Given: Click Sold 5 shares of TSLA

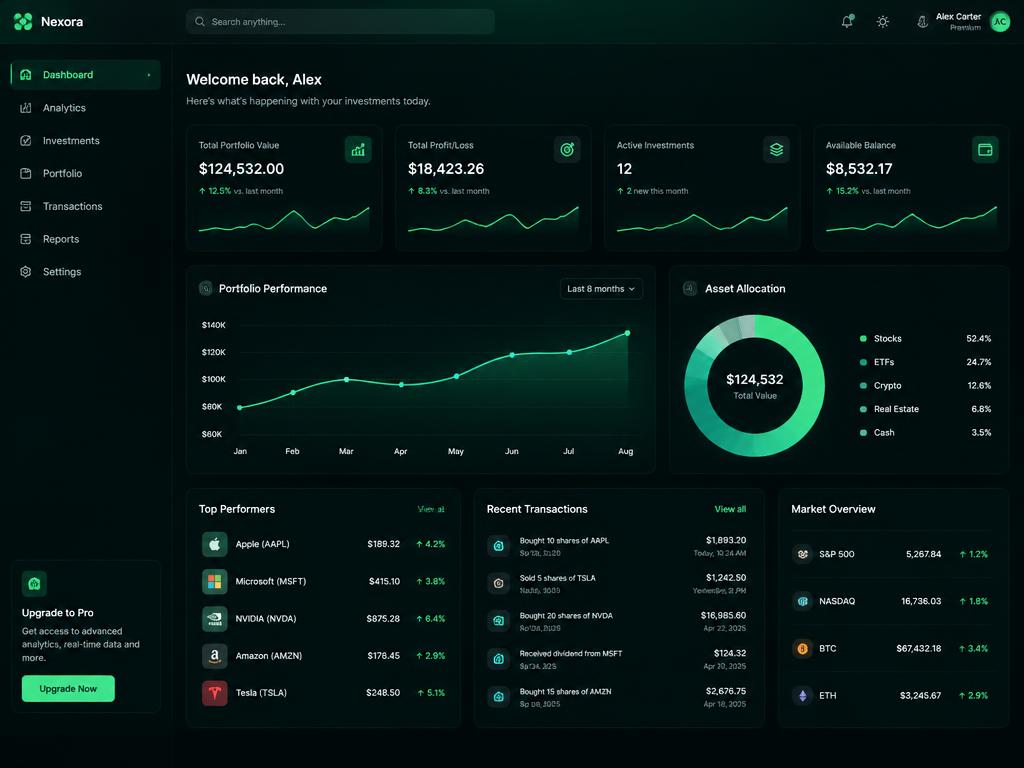Looking at the screenshot, I should coord(557,578).
